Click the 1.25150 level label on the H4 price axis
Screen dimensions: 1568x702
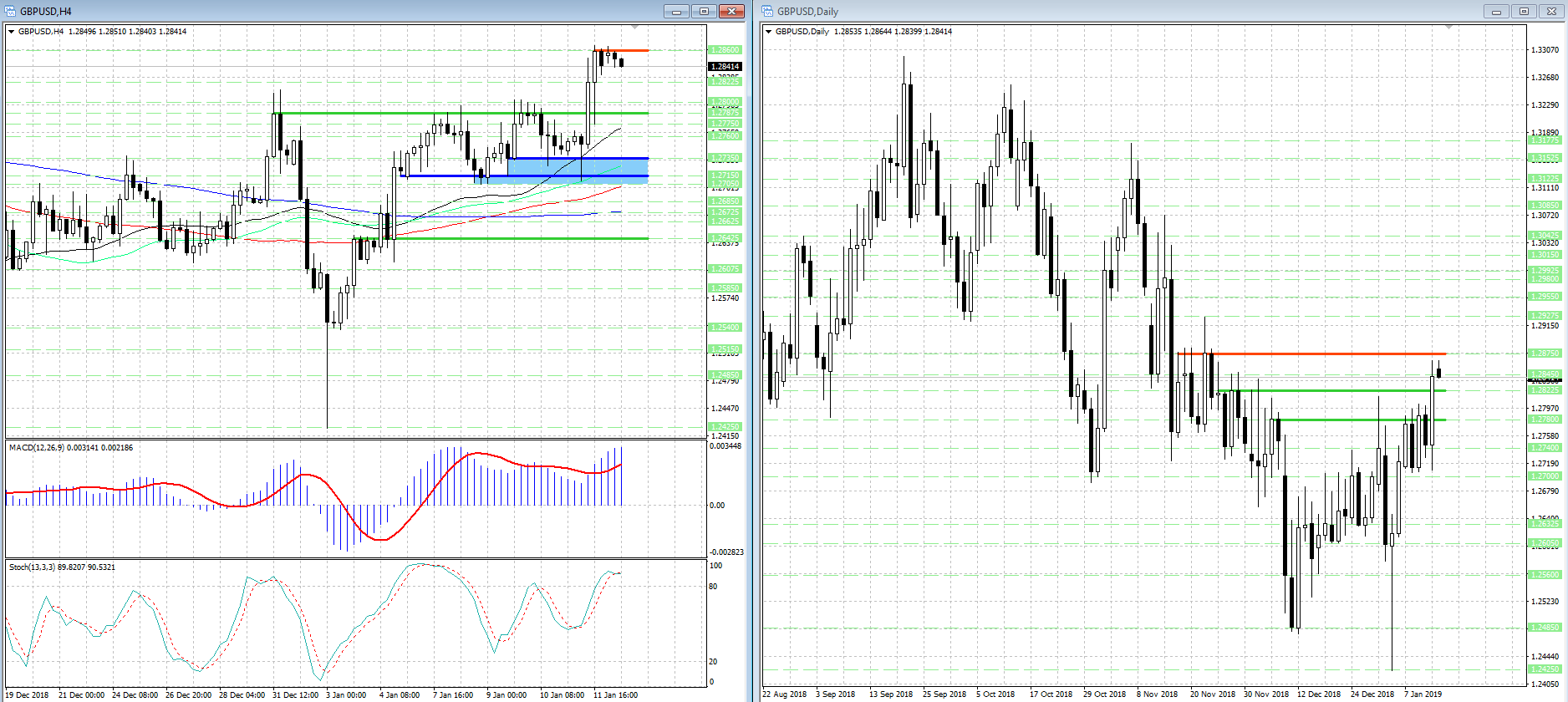pyautogui.click(x=724, y=349)
